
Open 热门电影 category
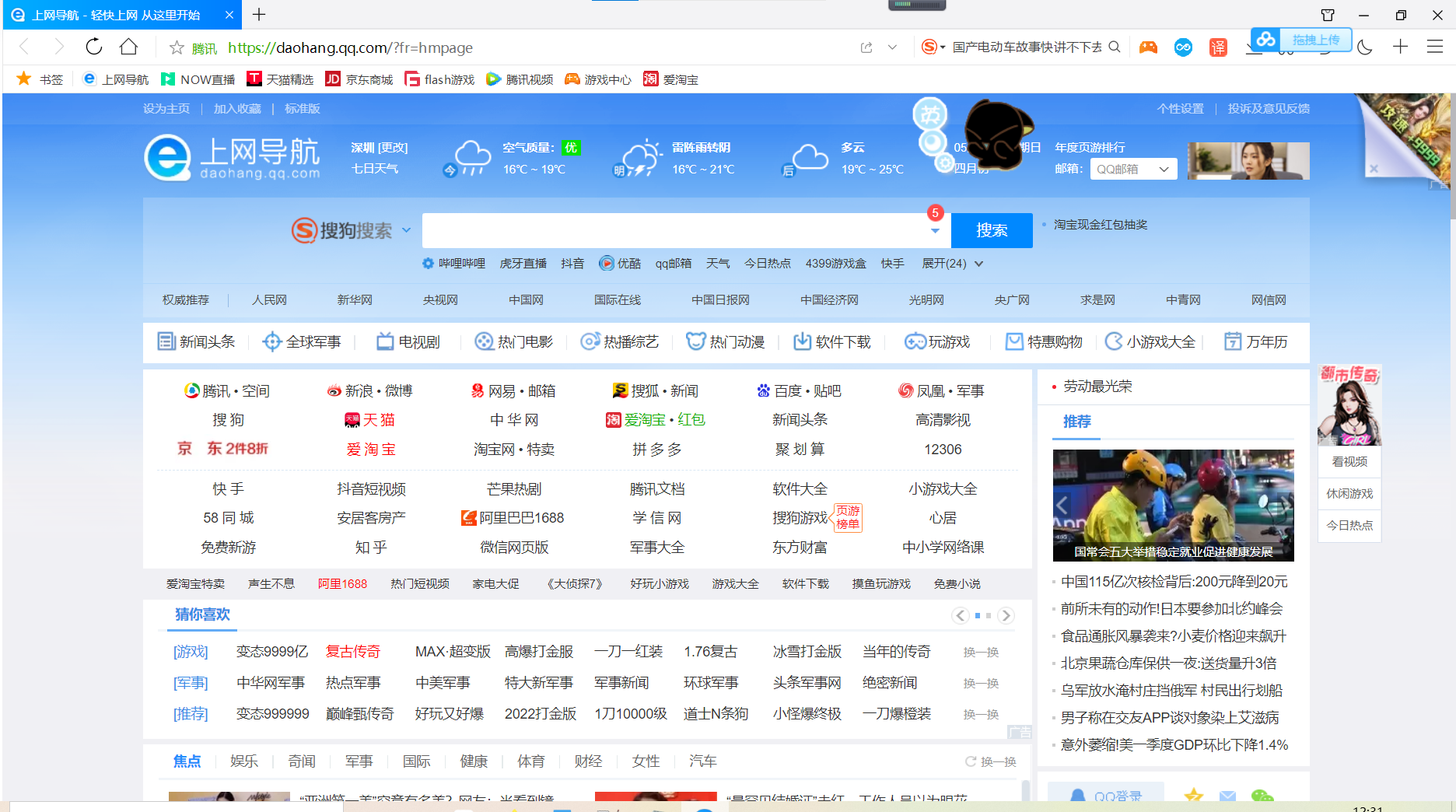[x=514, y=341]
